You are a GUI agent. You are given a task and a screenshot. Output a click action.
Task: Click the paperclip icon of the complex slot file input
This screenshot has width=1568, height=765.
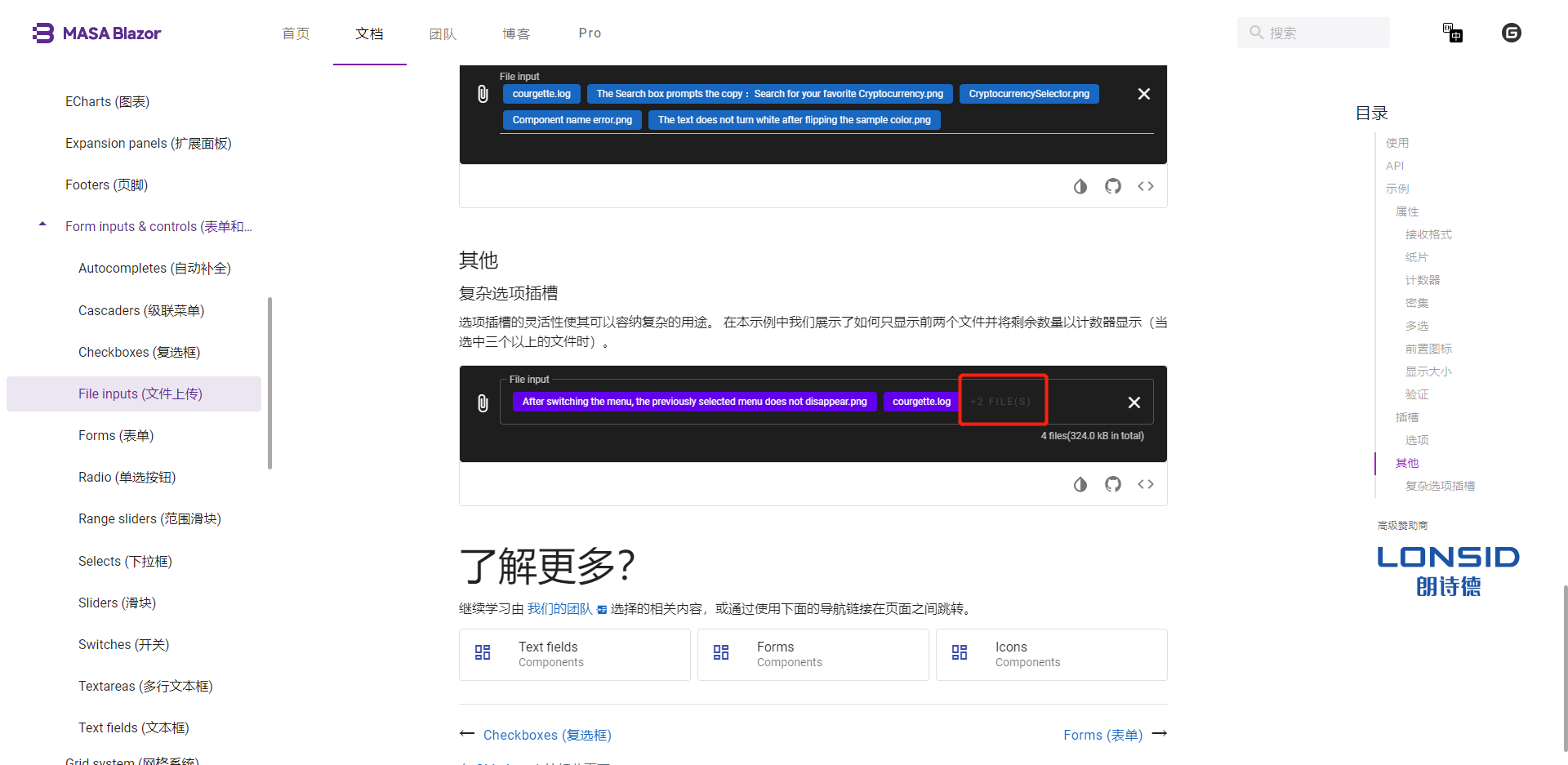pyautogui.click(x=483, y=403)
